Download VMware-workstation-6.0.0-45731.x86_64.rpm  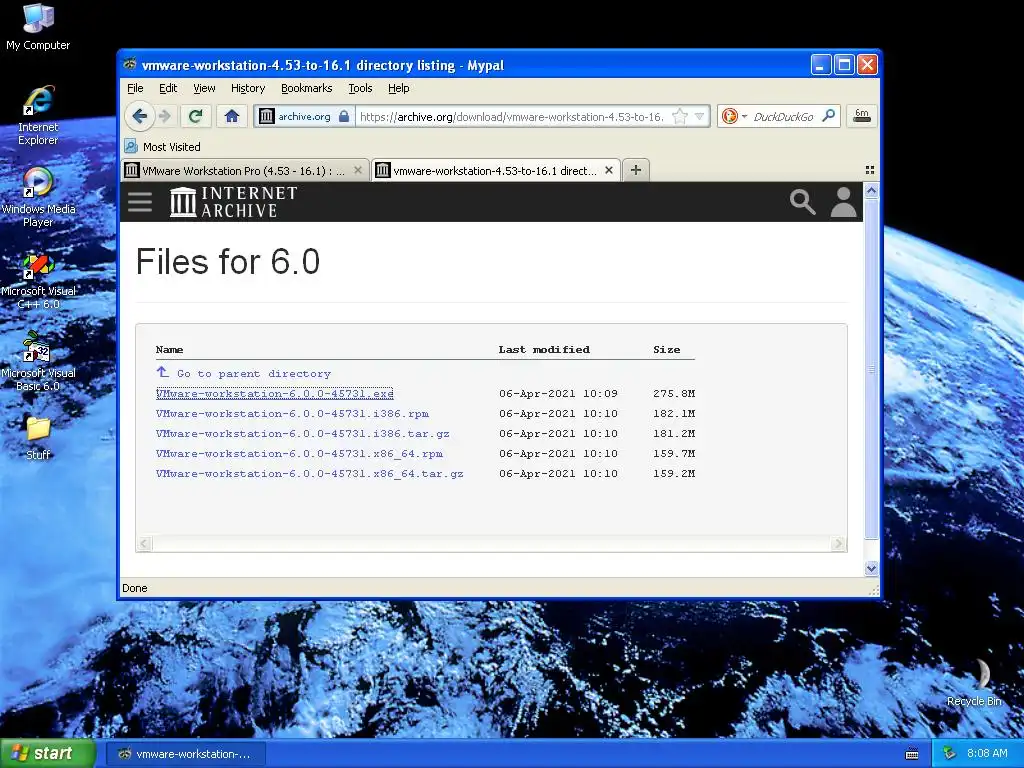[299, 453]
